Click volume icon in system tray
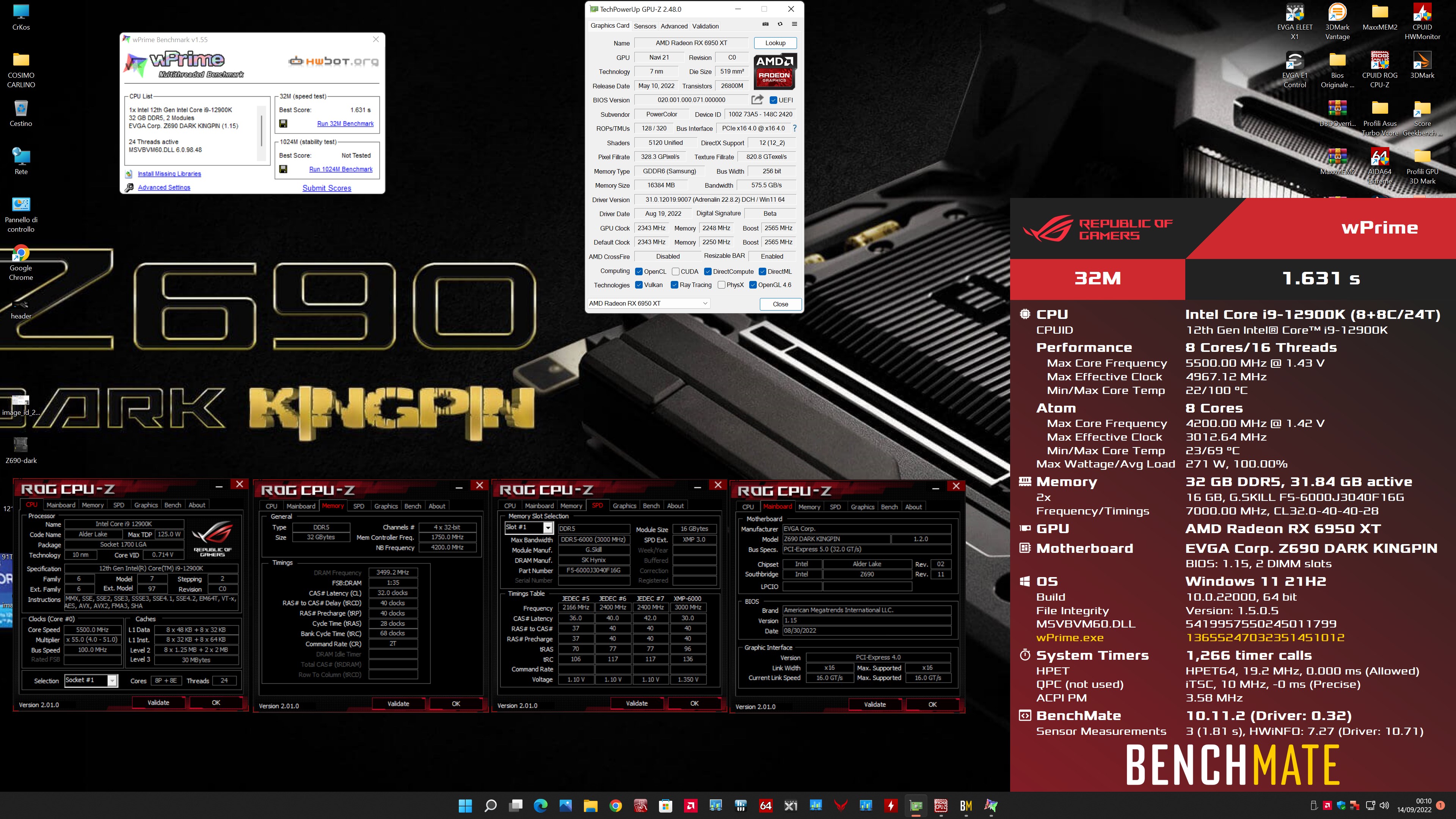This screenshot has height=819, width=1456. click(x=1384, y=805)
